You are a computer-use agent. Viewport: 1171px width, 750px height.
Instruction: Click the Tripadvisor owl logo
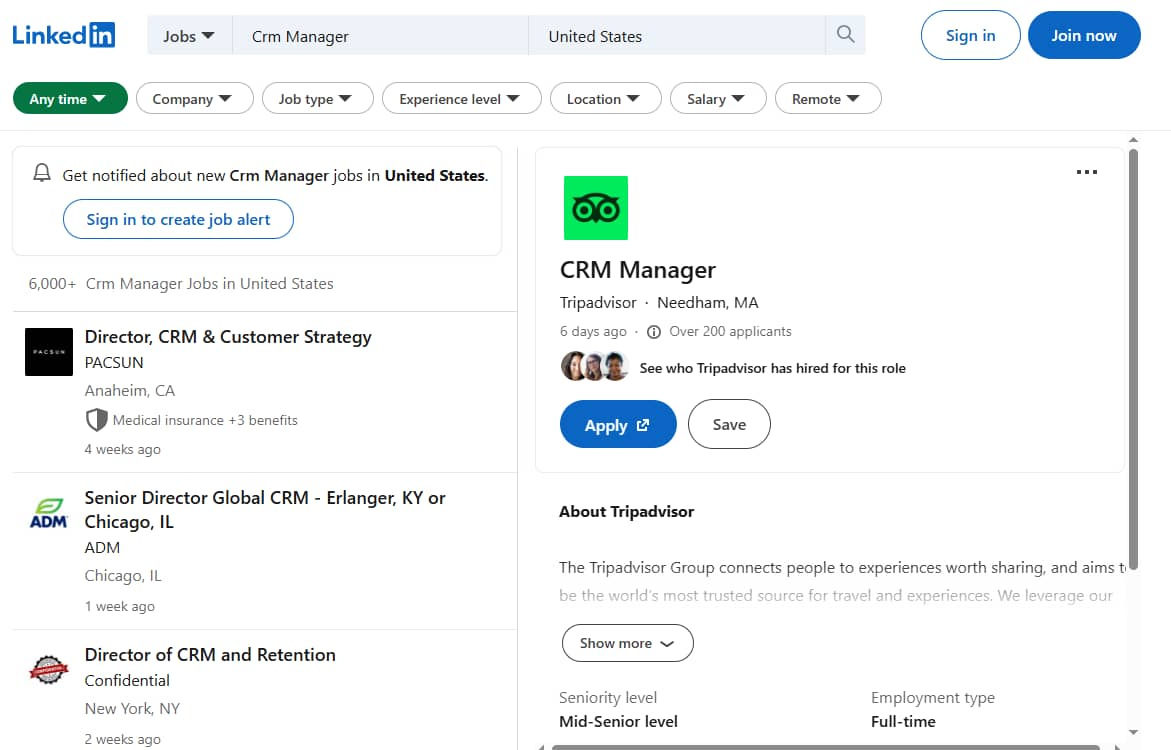click(595, 208)
